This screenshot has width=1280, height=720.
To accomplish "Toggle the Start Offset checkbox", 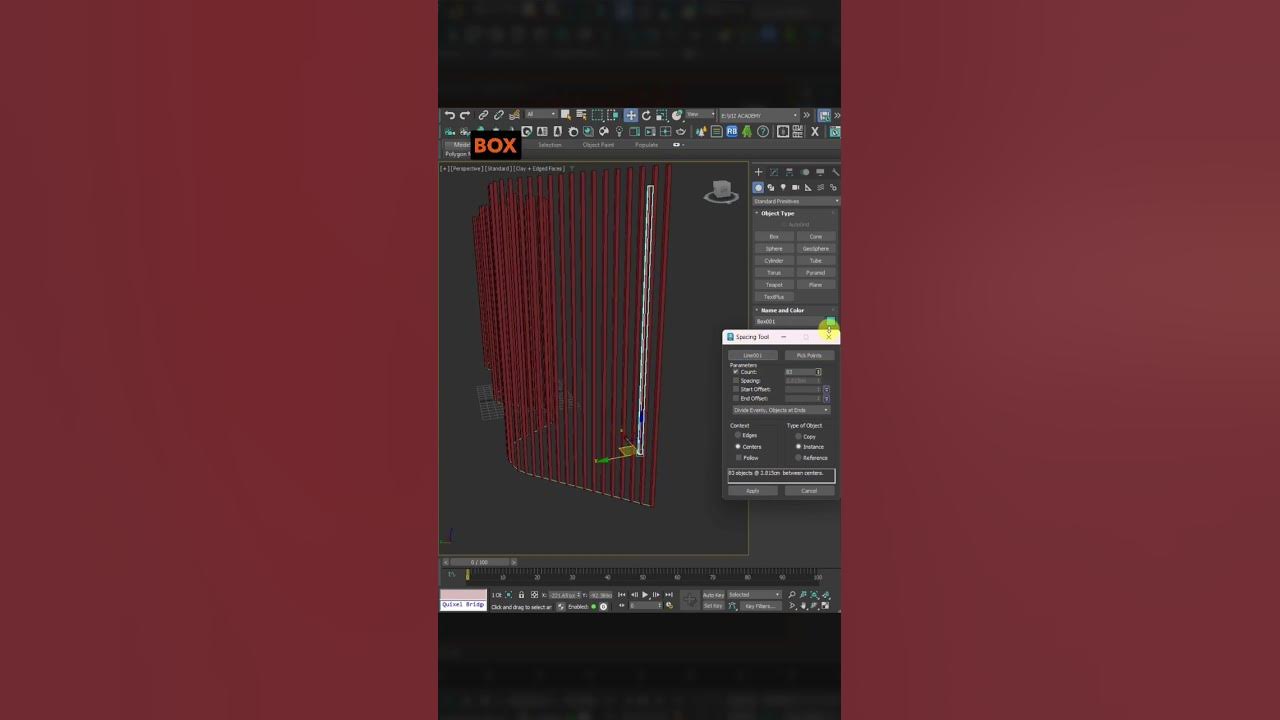I will pyautogui.click(x=736, y=389).
